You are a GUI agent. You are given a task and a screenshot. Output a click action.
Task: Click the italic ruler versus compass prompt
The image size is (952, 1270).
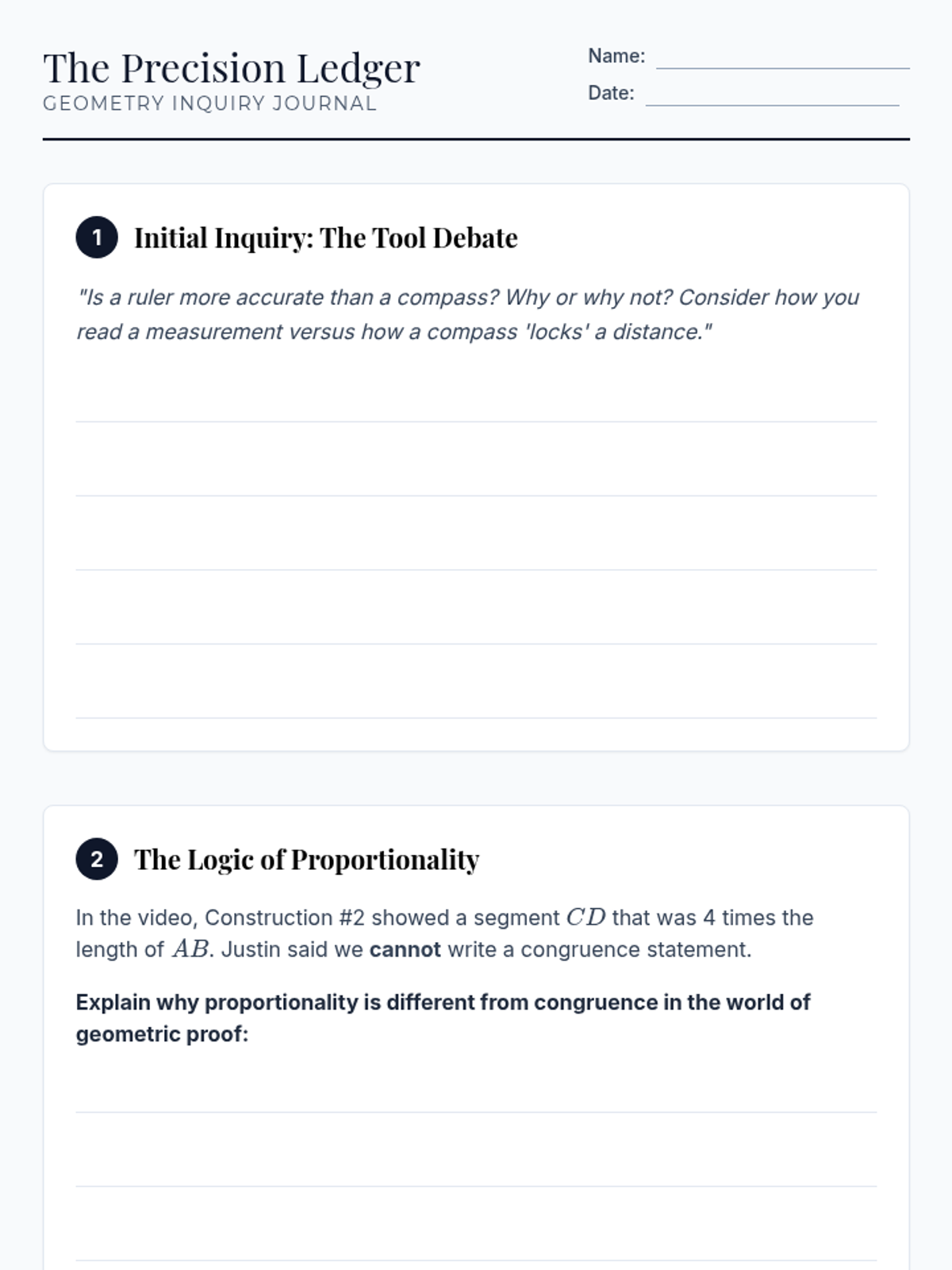click(468, 314)
